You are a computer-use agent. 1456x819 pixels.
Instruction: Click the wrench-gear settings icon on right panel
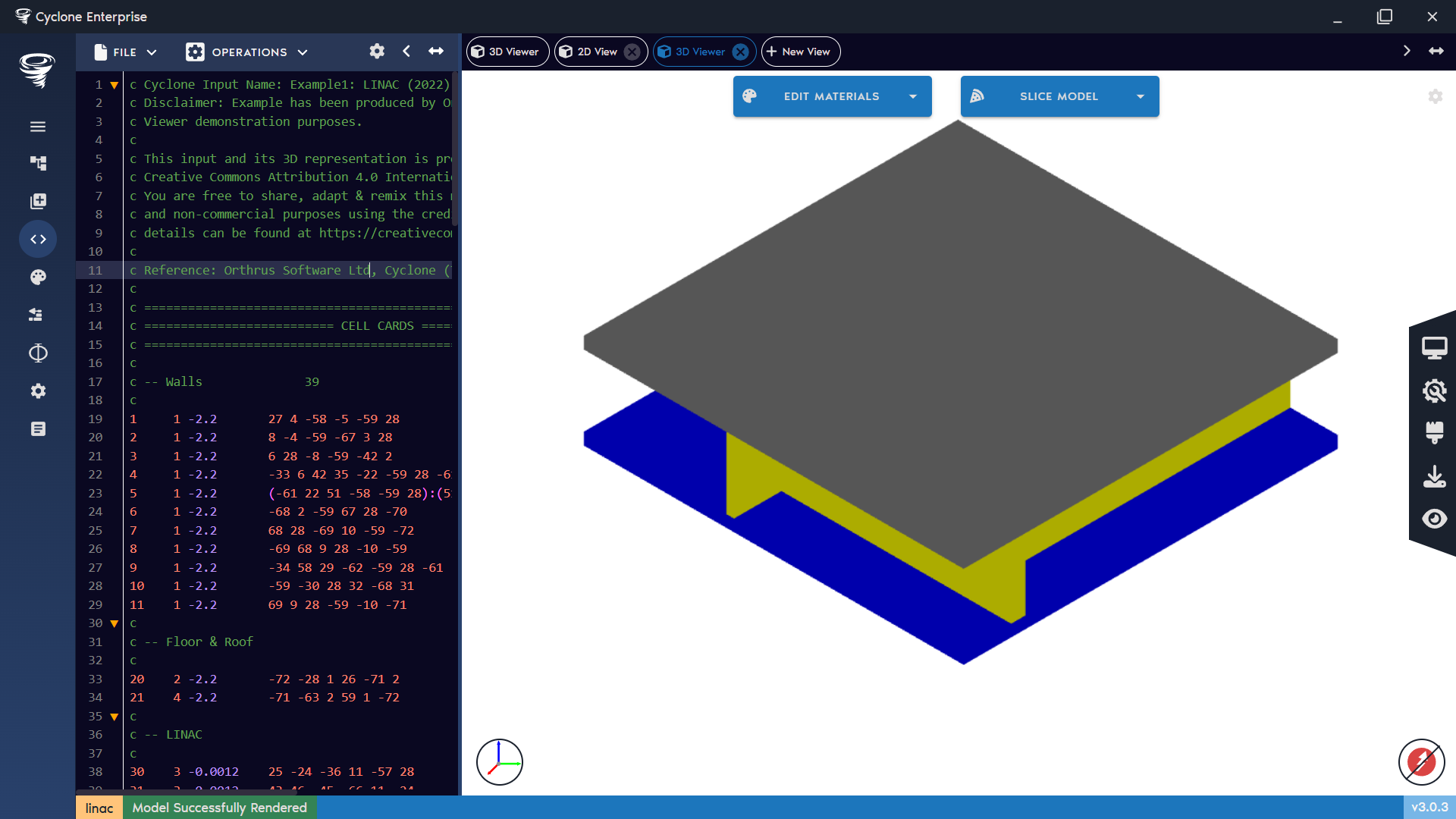(1435, 391)
